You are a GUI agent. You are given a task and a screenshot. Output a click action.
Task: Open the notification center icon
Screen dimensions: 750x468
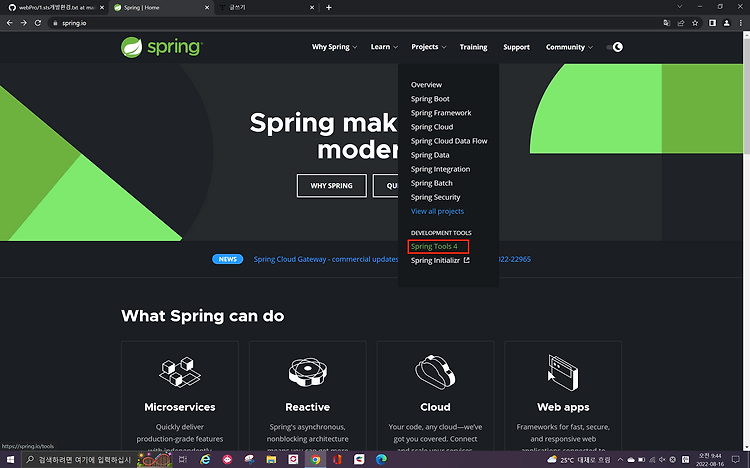pyautogui.click(x=736, y=459)
